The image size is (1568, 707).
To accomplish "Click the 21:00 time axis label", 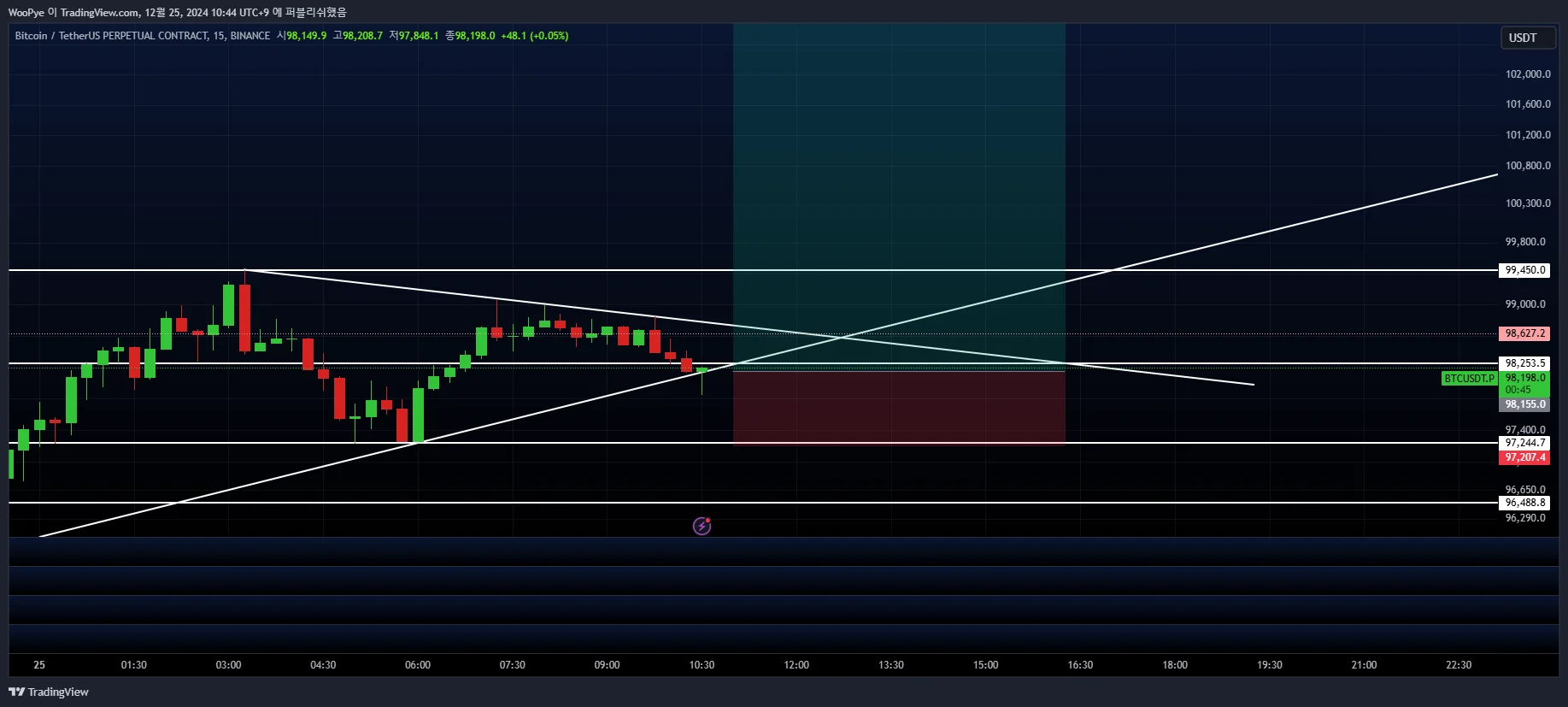I will 1364,665.
